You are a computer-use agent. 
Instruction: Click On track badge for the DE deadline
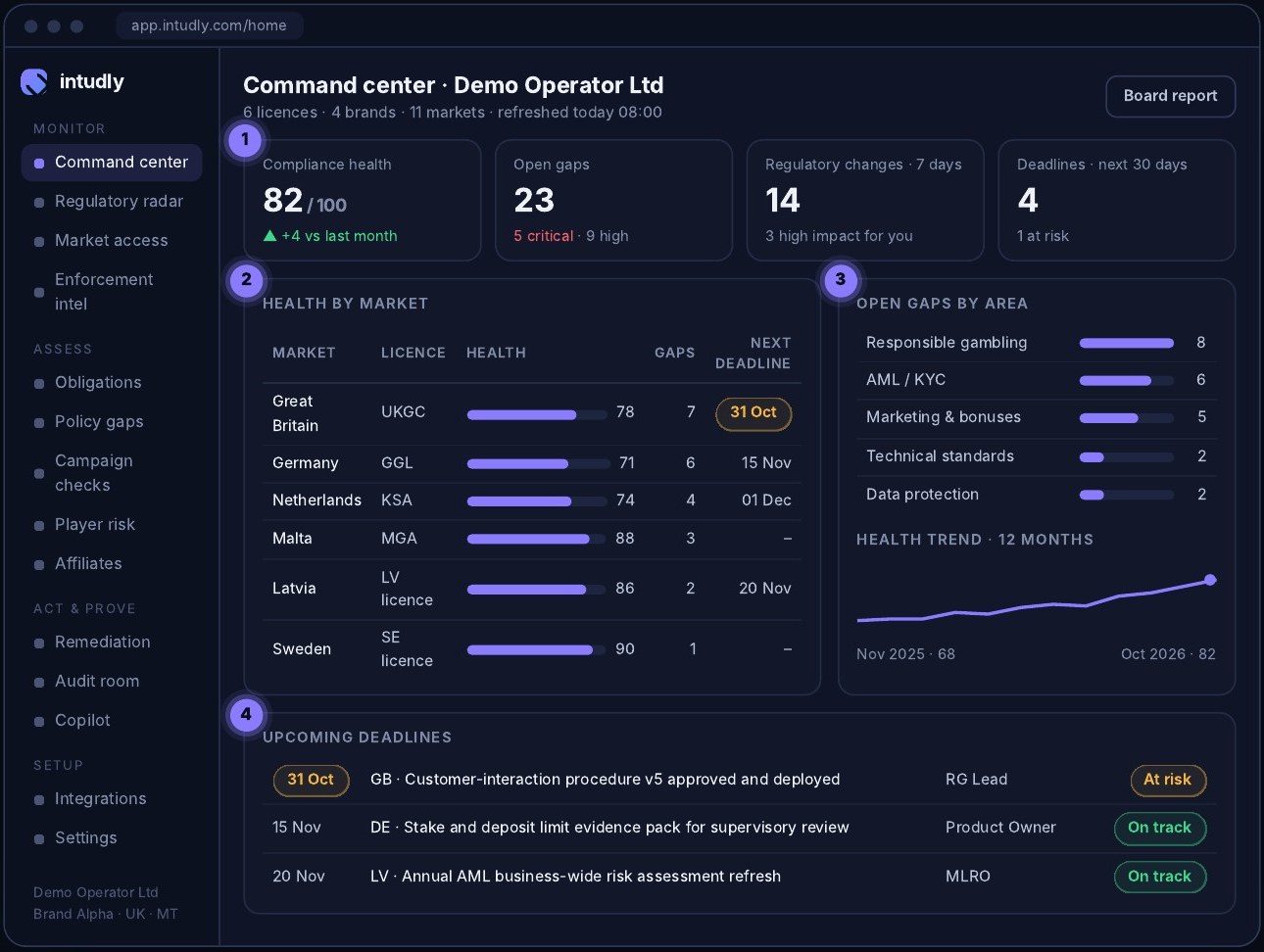pos(1160,829)
